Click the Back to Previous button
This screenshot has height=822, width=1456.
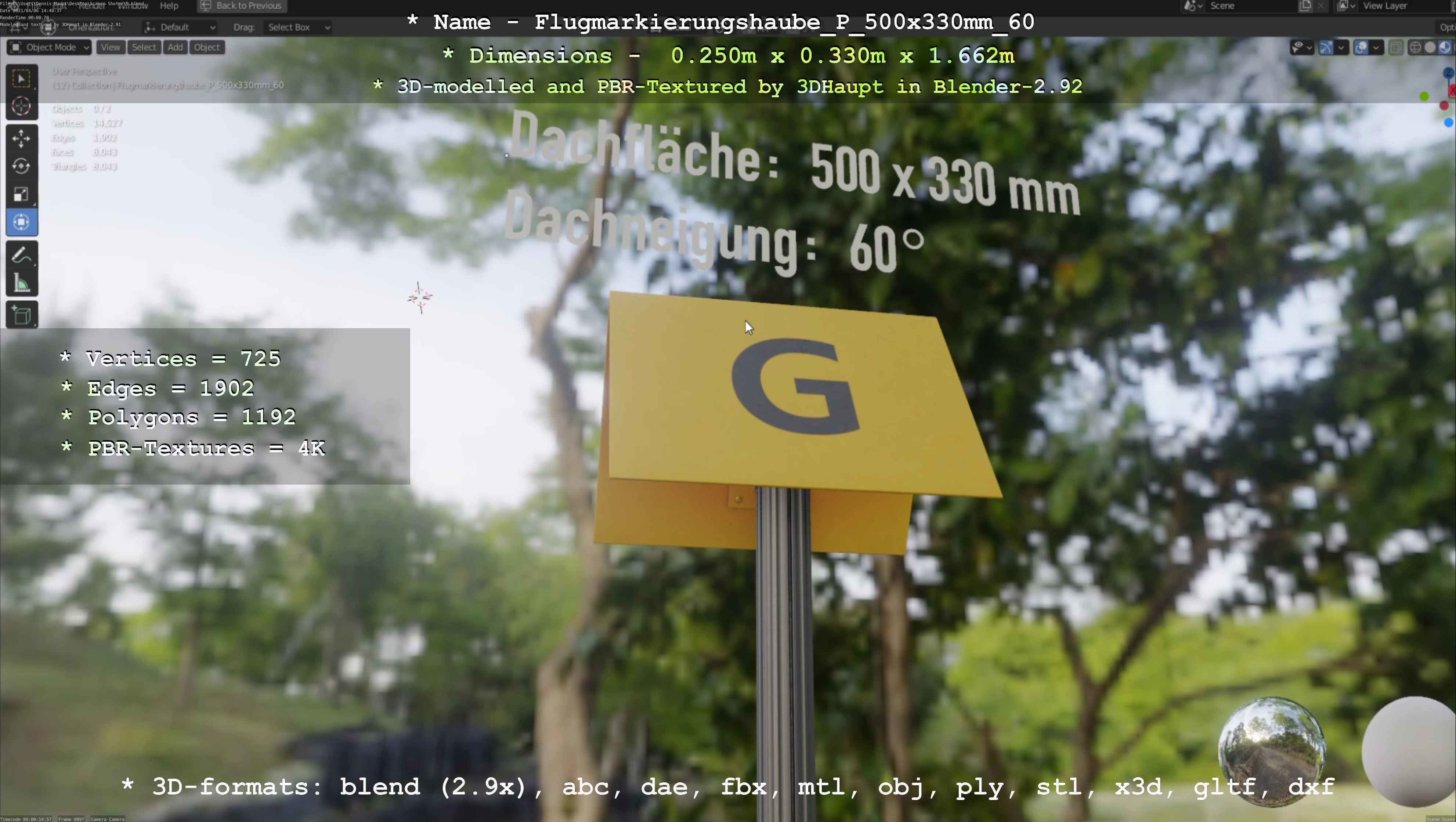pyautogui.click(x=242, y=6)
